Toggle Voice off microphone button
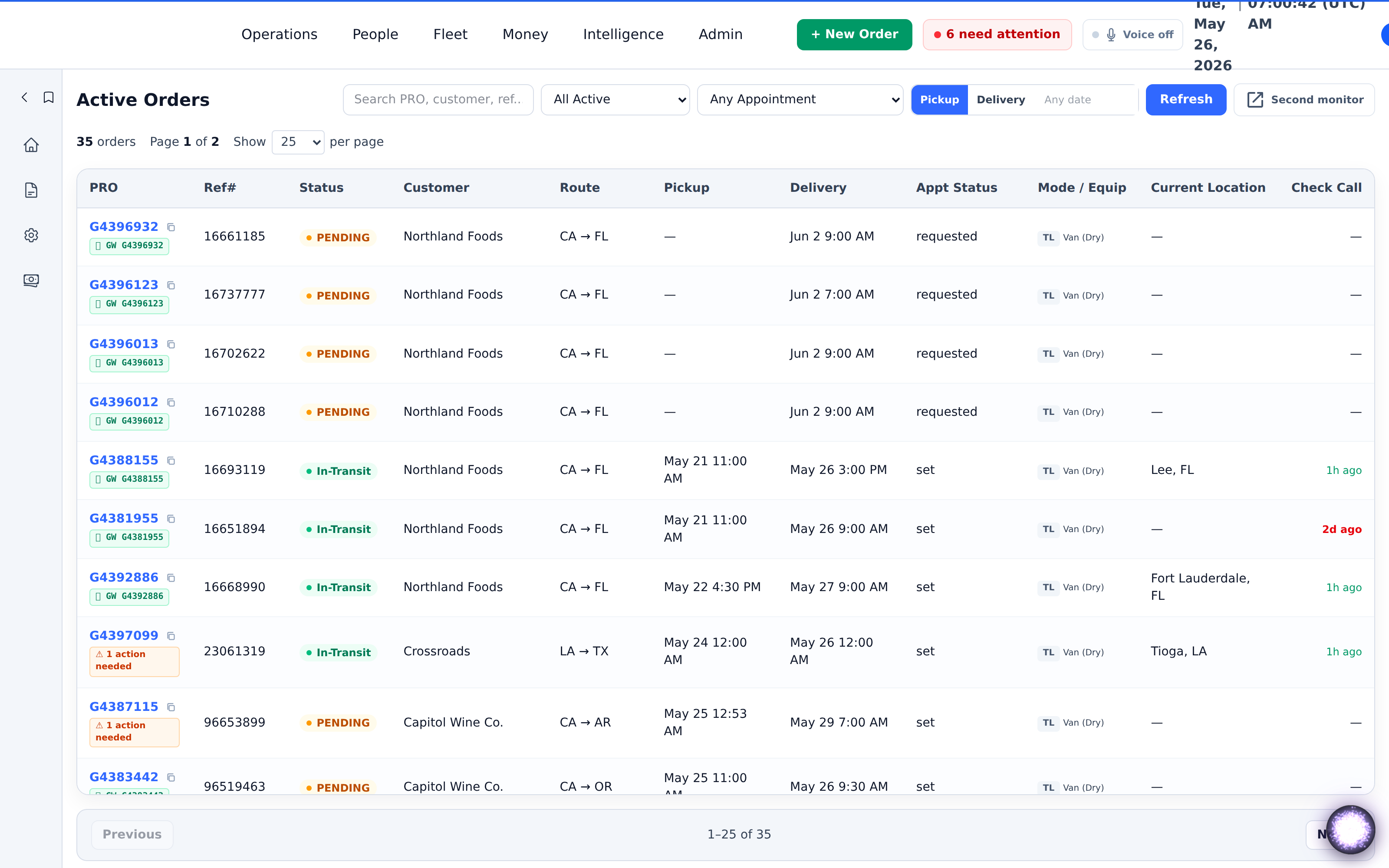 coord(1132,34)
